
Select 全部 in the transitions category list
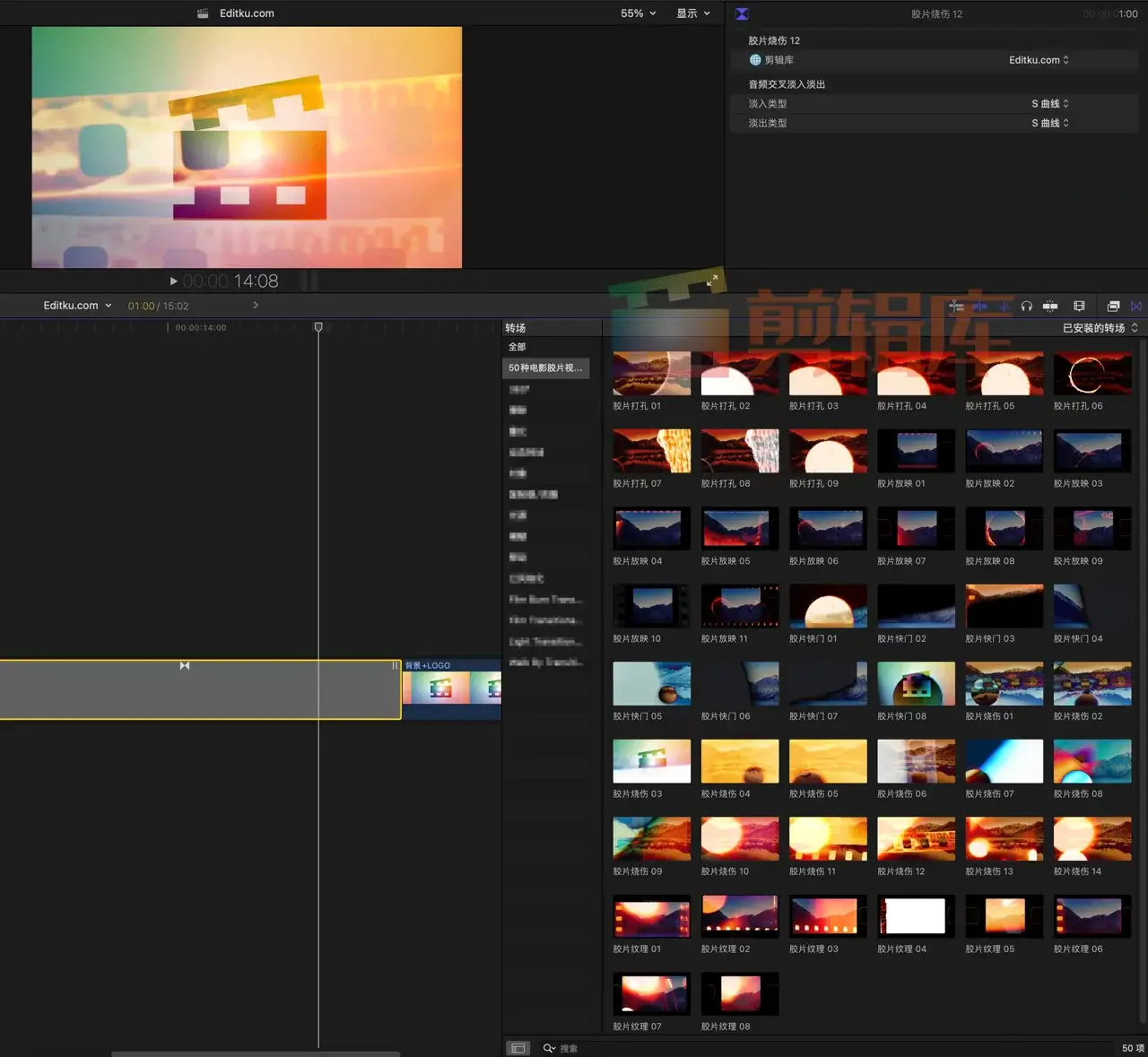point(517,346)
